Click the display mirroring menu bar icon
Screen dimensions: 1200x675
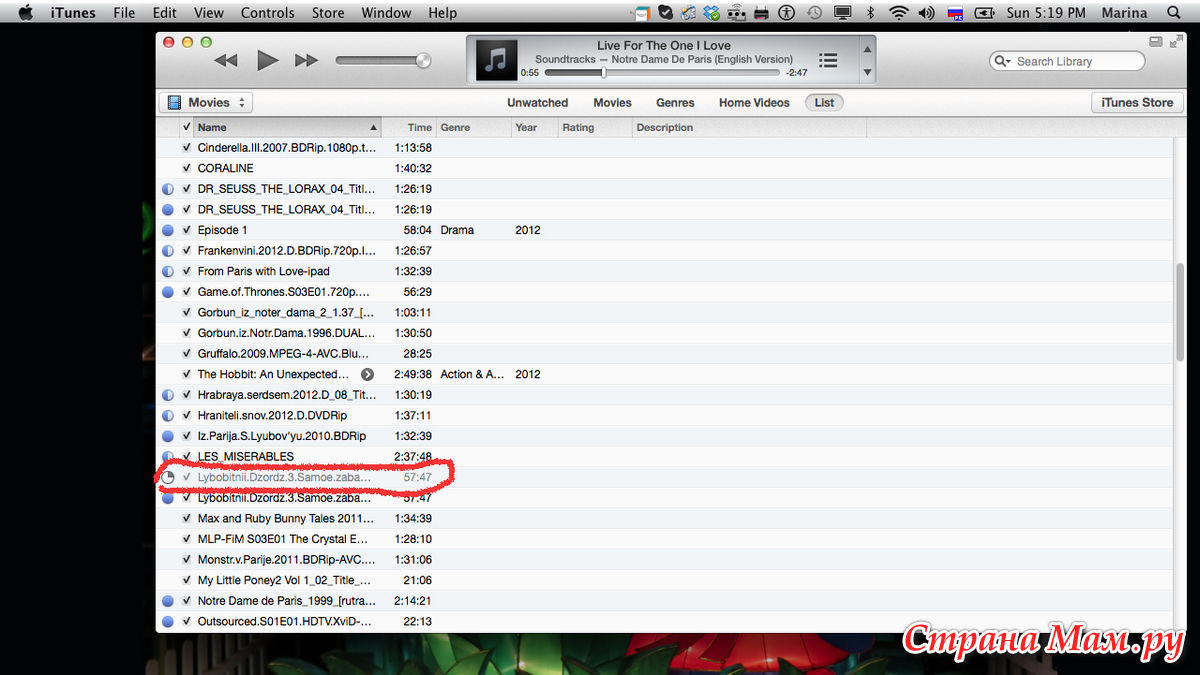tap(842, 13)
